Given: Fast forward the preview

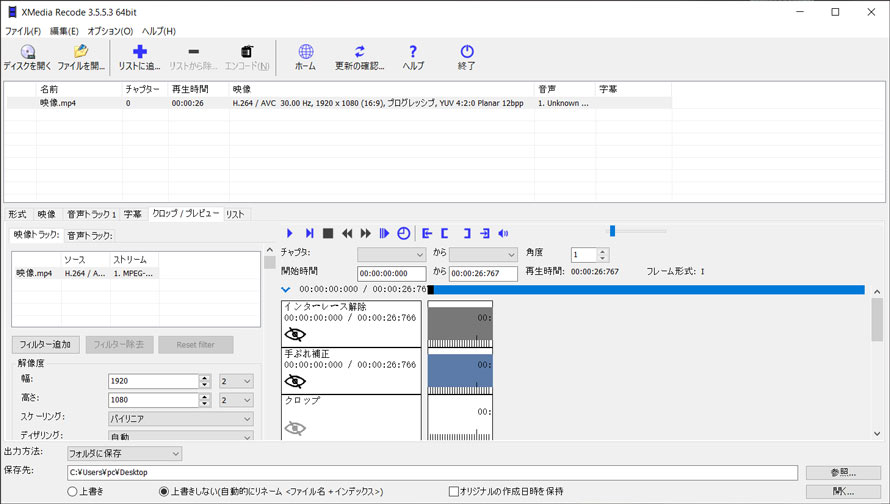Looking at the screenshot, I should [366, 233].
